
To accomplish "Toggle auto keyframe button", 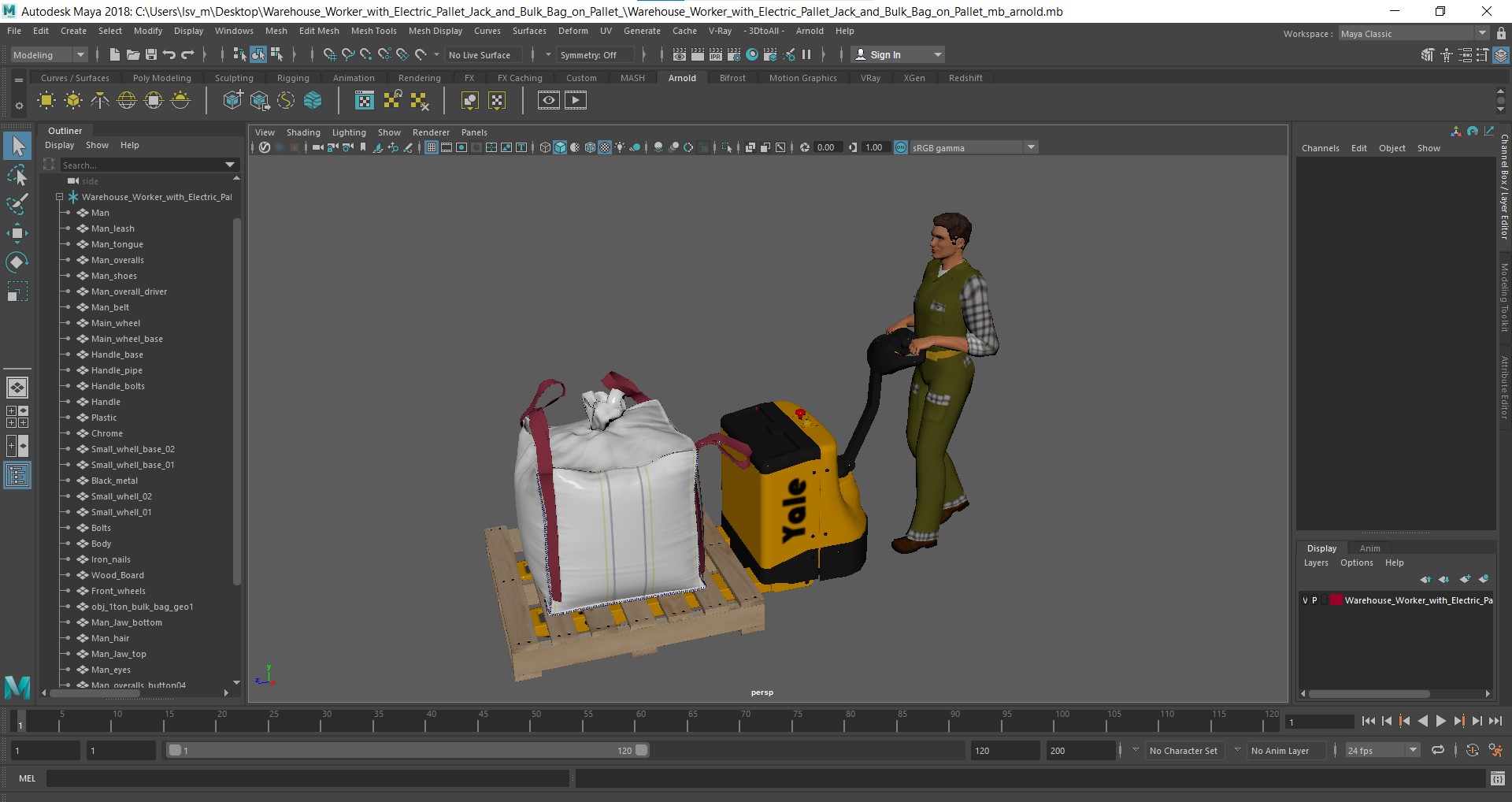I will 1473,751.
